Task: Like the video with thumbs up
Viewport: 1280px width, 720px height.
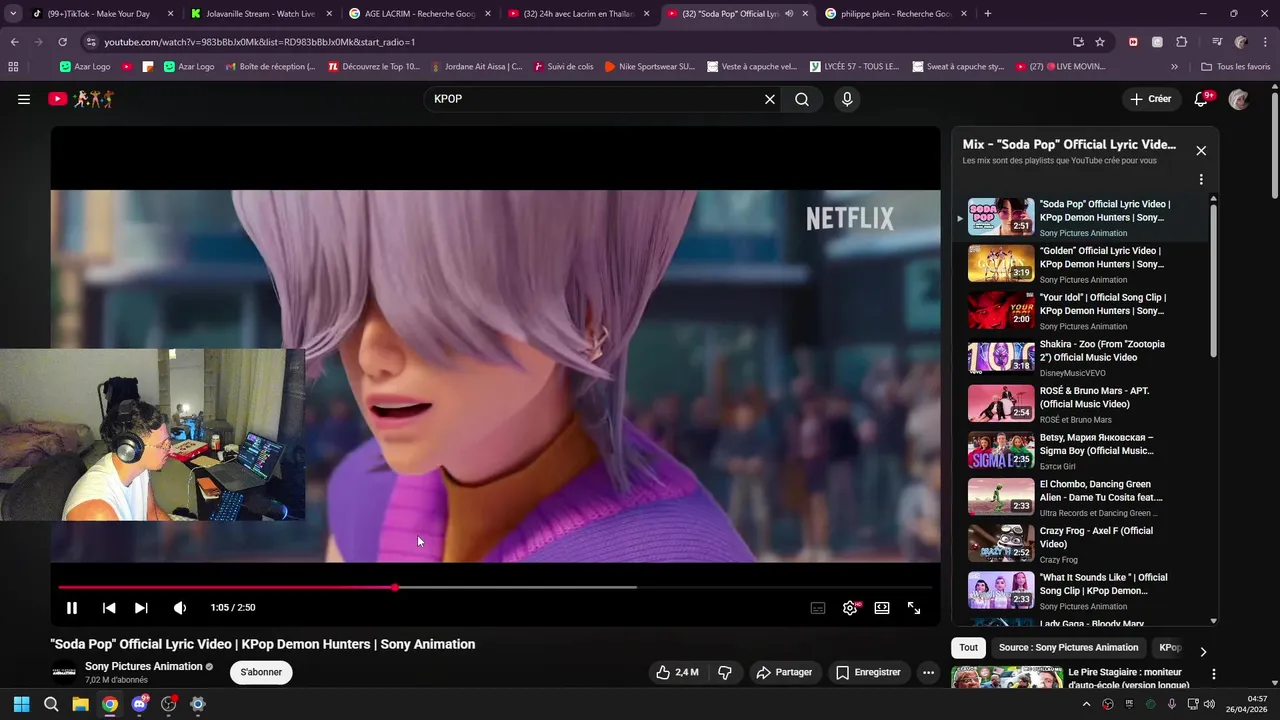Action: coord(677,672)
